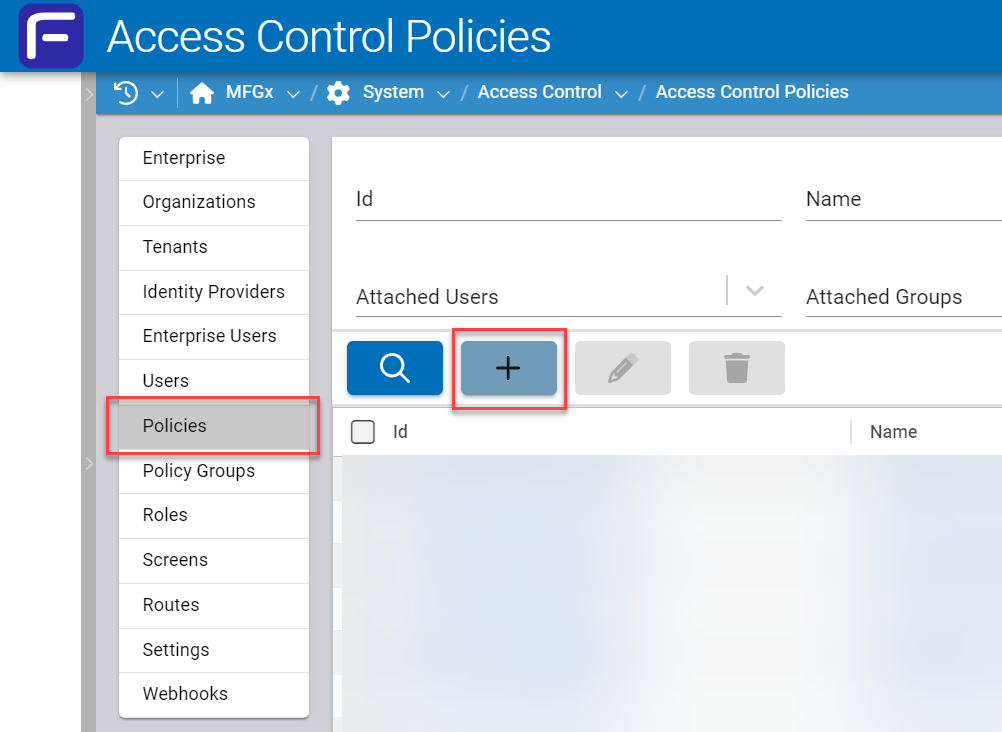Expand the history dropdown chevron

[x=157, y=94]
